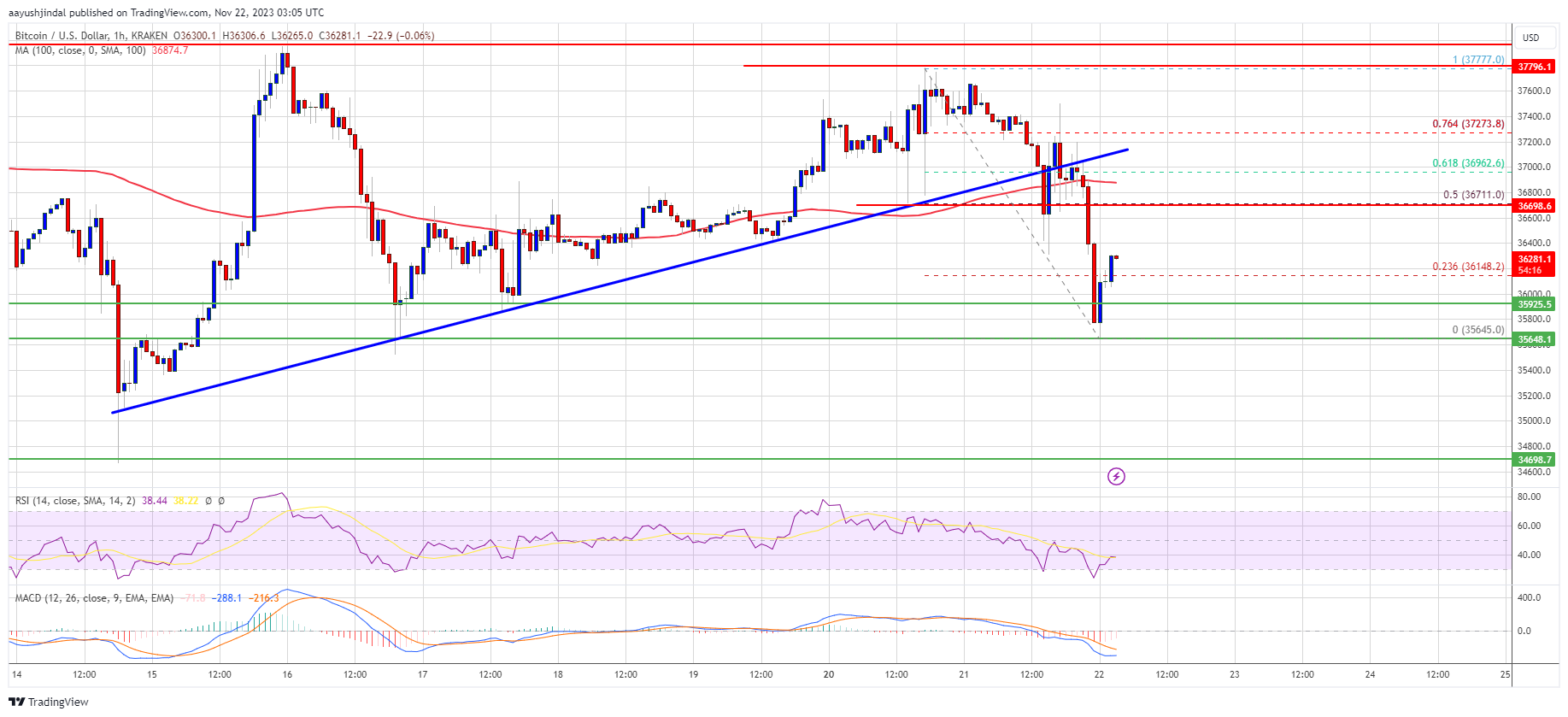This screenshot has width=1568, height=717.
Task: Click the red 36698.6 price level tag
Action: (1534, 206)
